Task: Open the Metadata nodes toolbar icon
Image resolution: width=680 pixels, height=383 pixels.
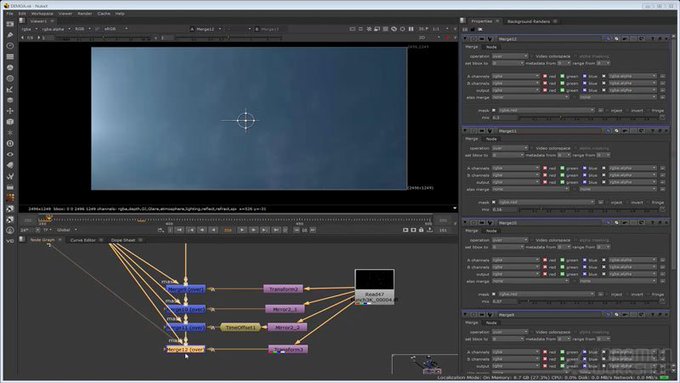Action: pyautogui.click(x=10, y=165)
